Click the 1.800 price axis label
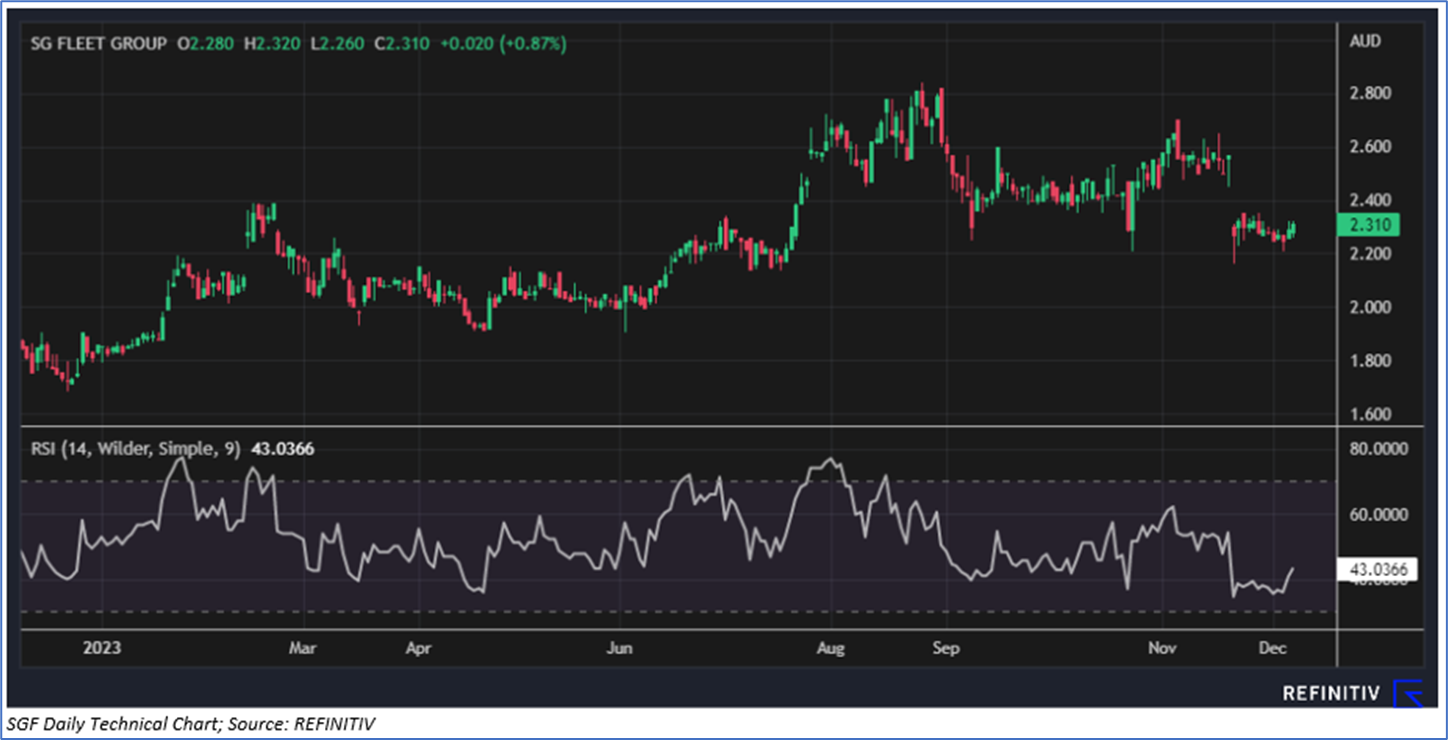The height and width of the screenshot is (740, 1448). coord(1369,361)
